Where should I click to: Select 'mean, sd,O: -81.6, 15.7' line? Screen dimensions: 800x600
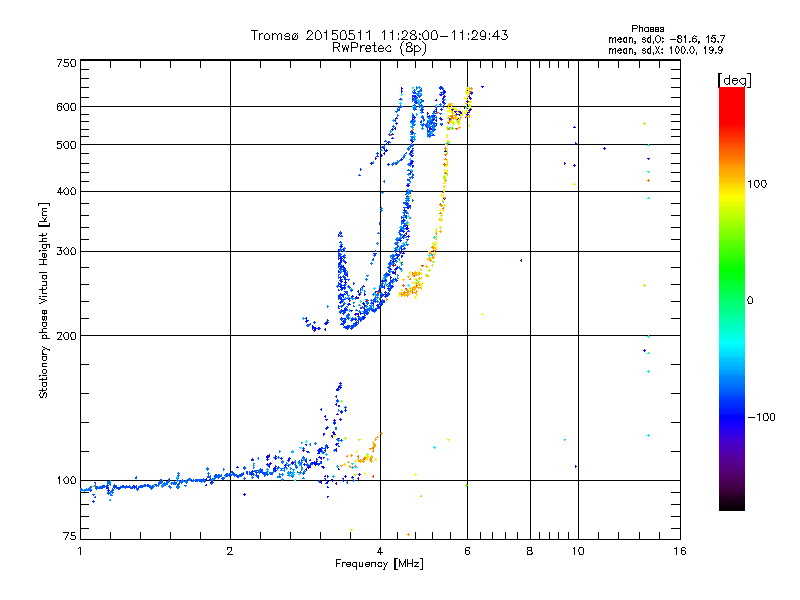tap(666, 39)
